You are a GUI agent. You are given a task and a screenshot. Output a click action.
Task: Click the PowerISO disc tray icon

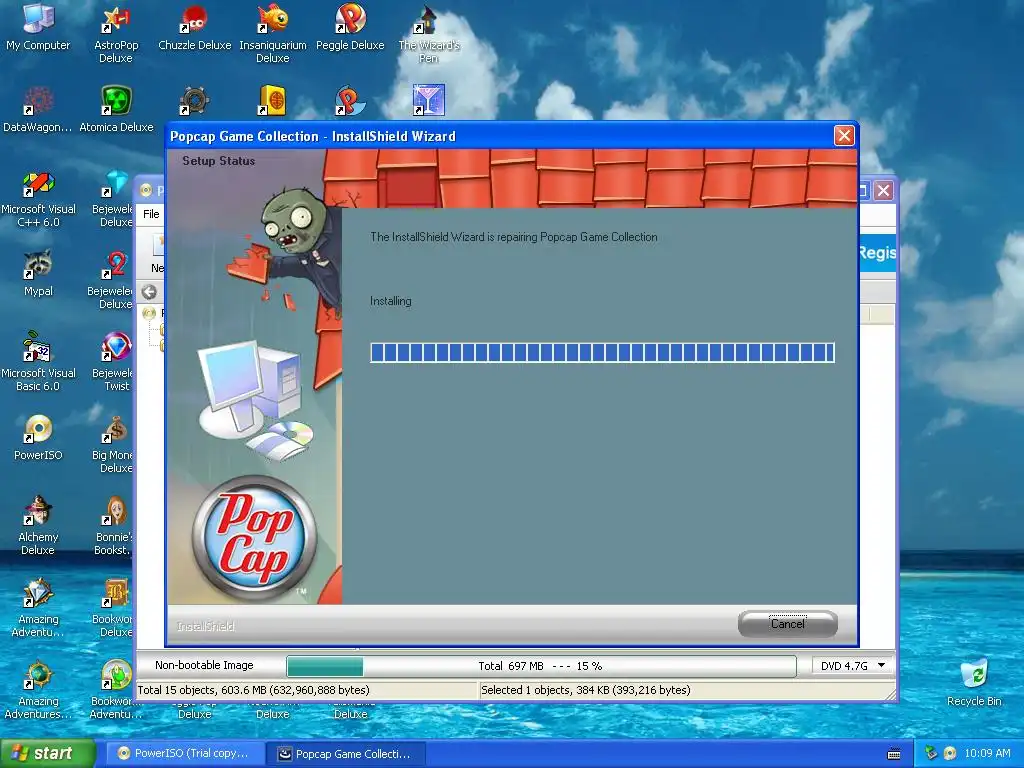950,753
